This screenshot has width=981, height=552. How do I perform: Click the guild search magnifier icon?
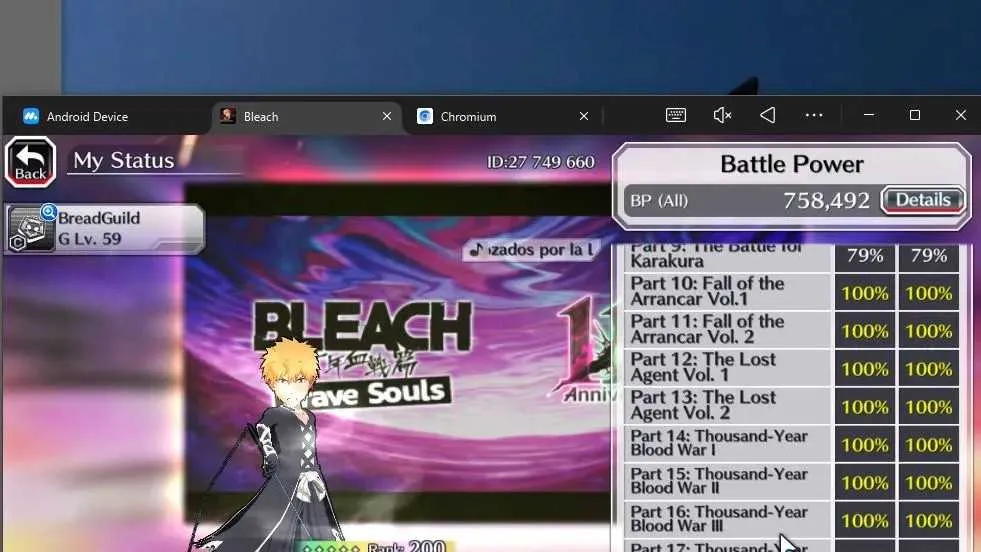[x=49, y=212]
